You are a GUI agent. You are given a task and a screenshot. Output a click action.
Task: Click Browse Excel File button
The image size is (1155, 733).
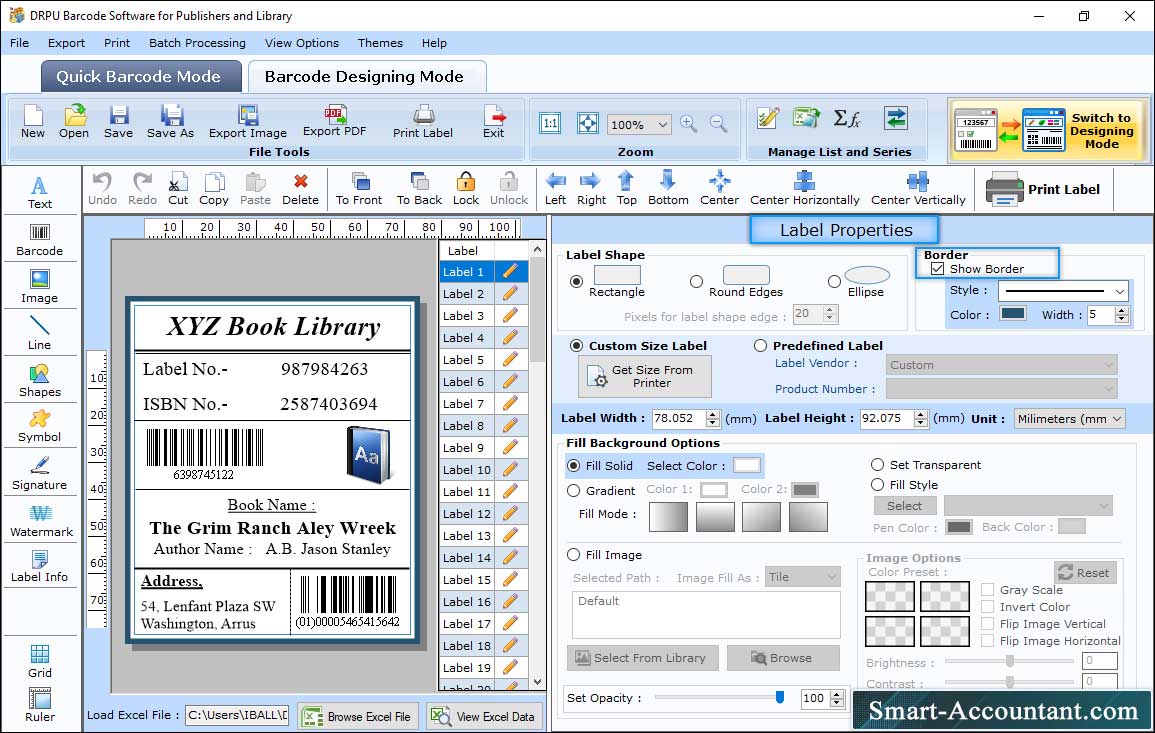359,716
